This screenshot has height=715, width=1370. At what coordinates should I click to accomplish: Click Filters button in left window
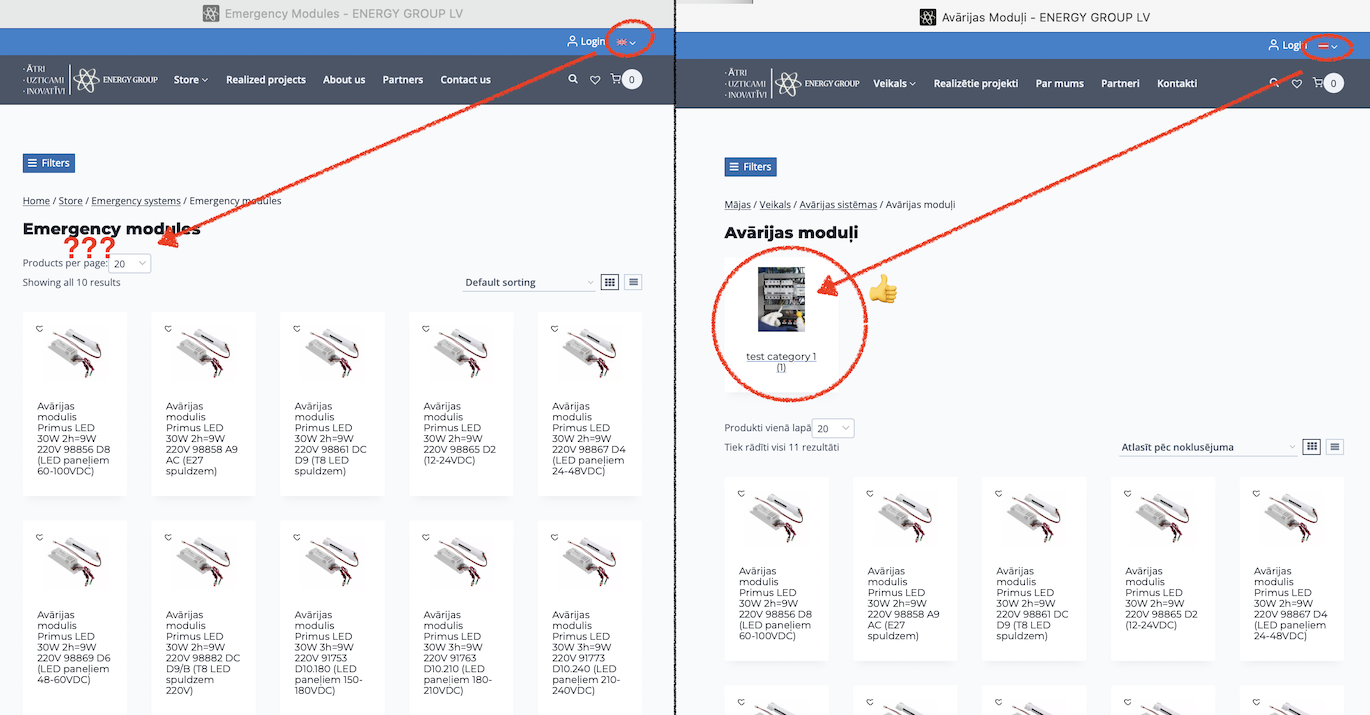[49, 163]
